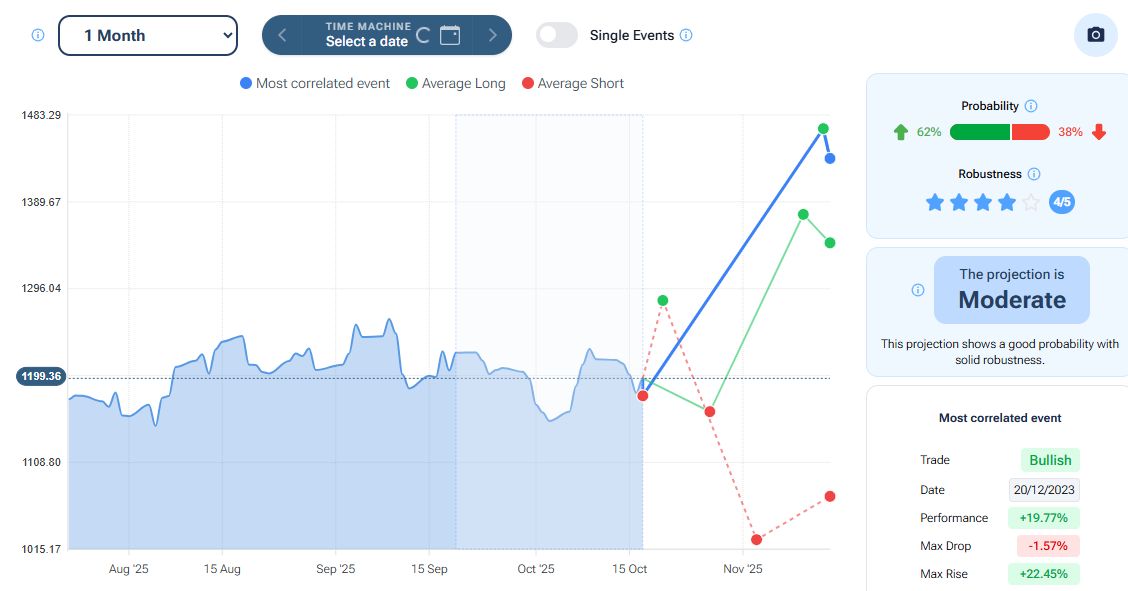1128x591 pixels.
Task: Go to previous Time Machine date arrow
Action: [x=282, y=35]
